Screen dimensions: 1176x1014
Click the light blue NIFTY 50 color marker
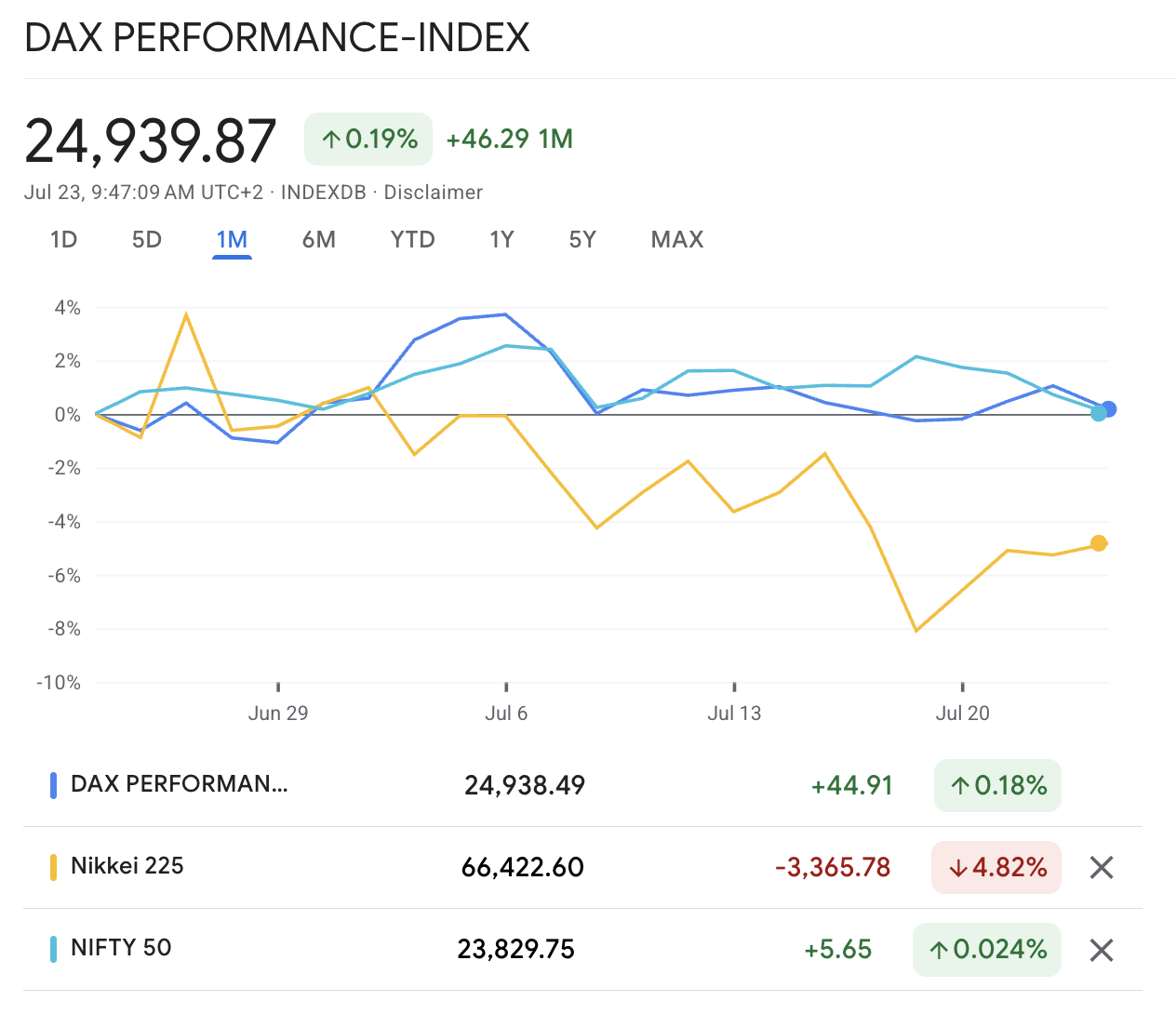click(54, 949)
